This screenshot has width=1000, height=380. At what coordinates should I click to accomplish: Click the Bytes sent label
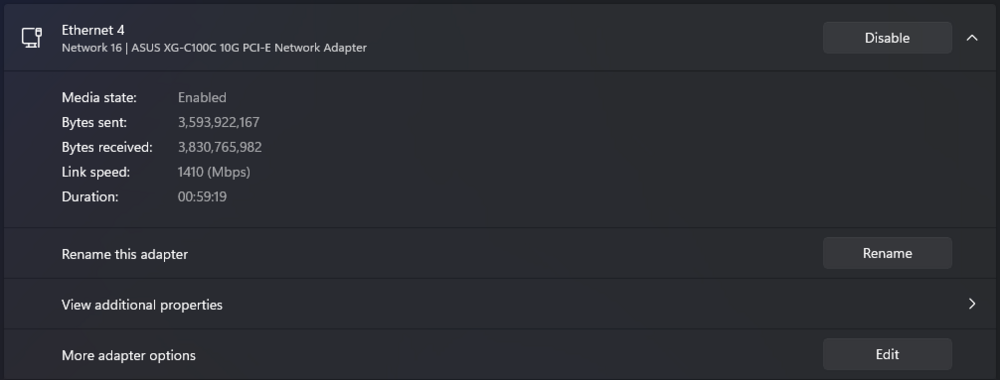pos(94,122)
